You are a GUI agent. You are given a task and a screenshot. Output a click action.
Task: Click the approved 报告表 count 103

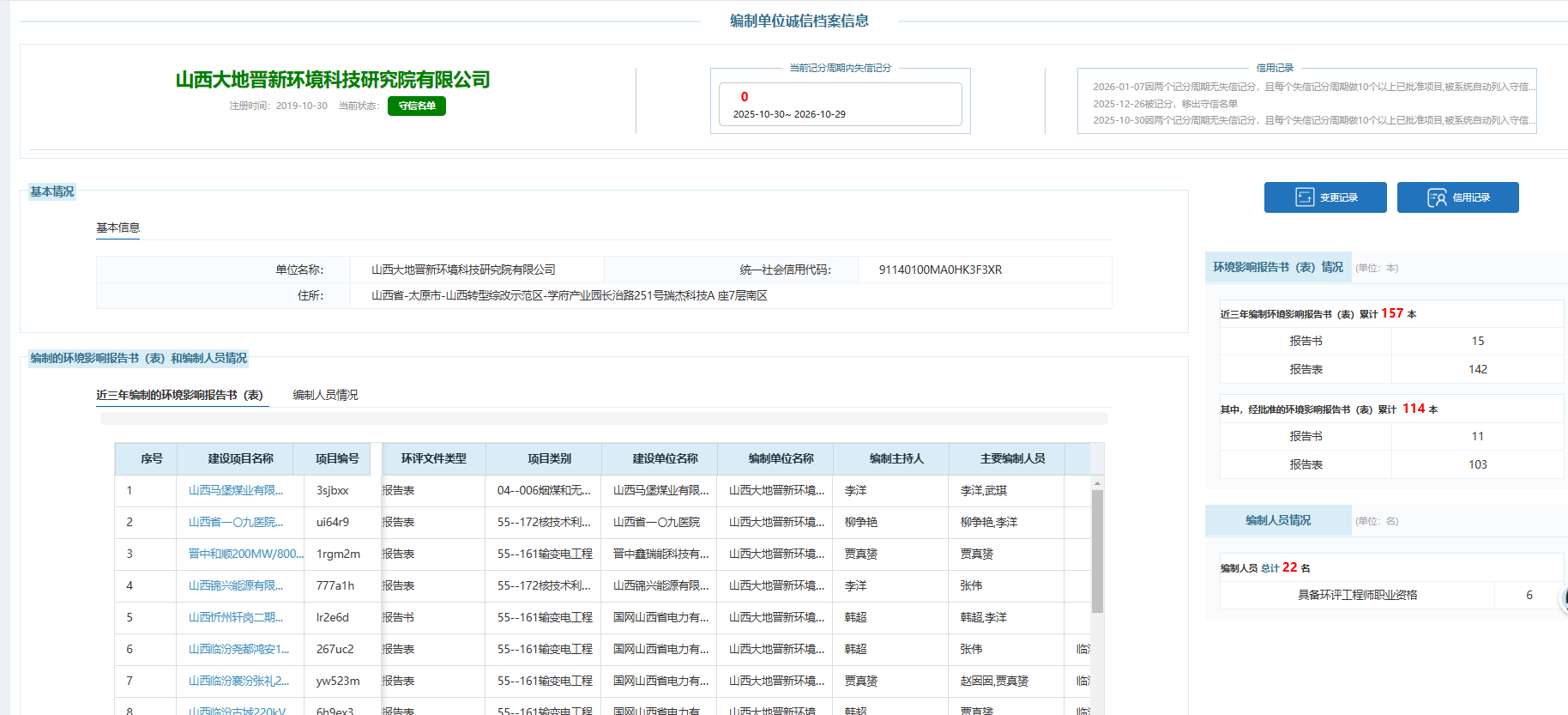point(1478,464)
